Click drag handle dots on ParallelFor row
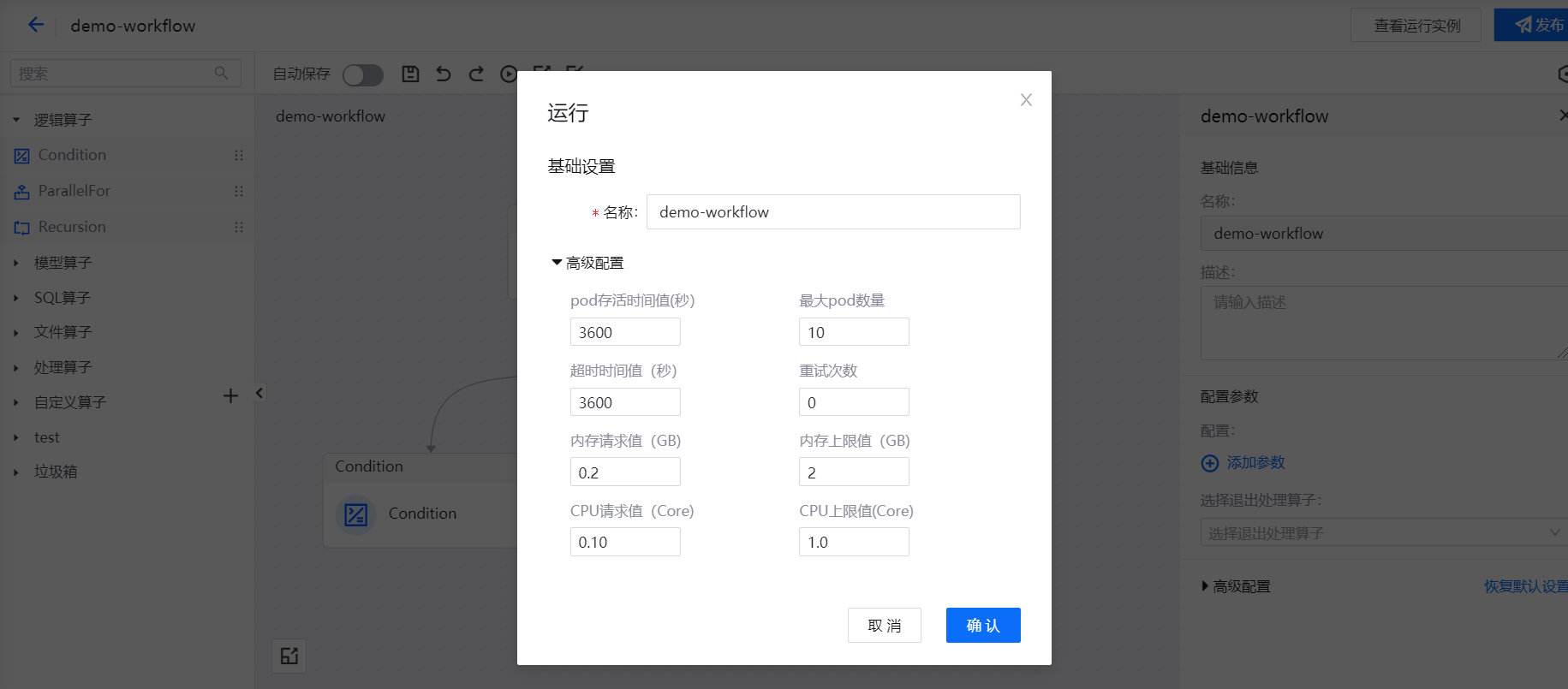The height and width of the screenshot is (689, 1568). point(239,191)
